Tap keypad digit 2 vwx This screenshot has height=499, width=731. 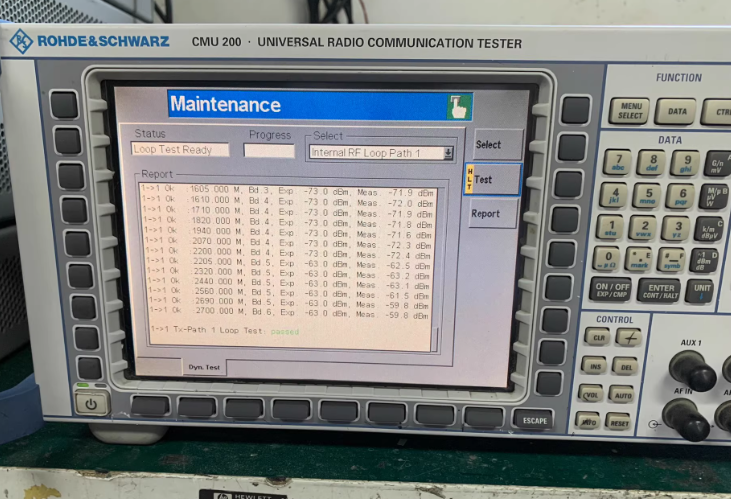(x=643, y=228)
